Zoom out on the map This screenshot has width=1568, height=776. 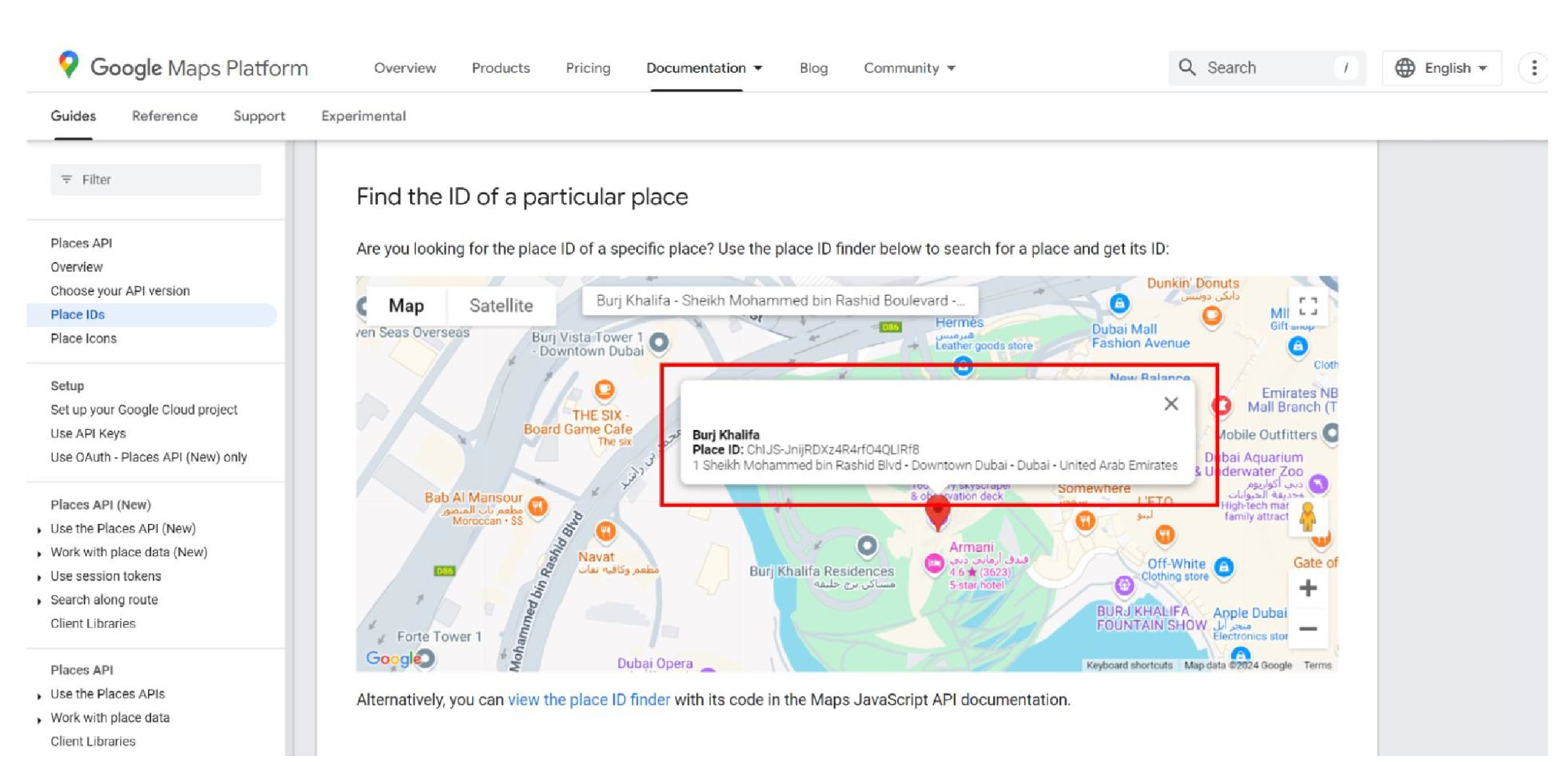(x=1307, y=629)
